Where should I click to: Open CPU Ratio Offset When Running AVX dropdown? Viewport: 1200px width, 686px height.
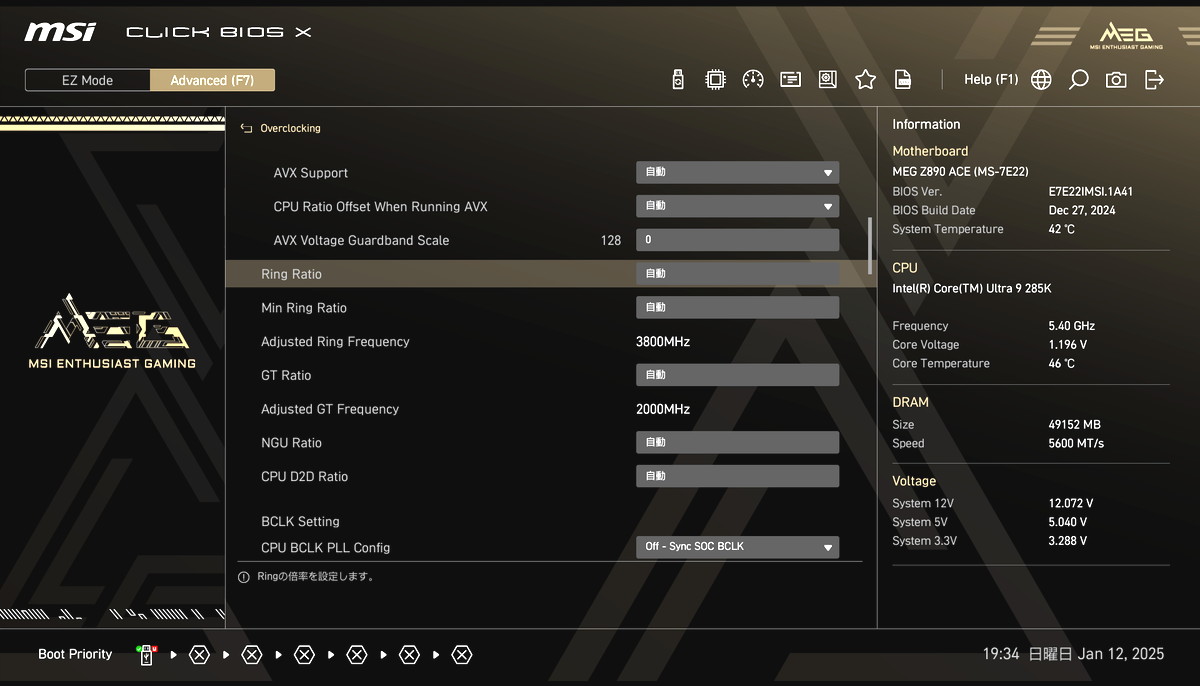(x=737, y=207)
